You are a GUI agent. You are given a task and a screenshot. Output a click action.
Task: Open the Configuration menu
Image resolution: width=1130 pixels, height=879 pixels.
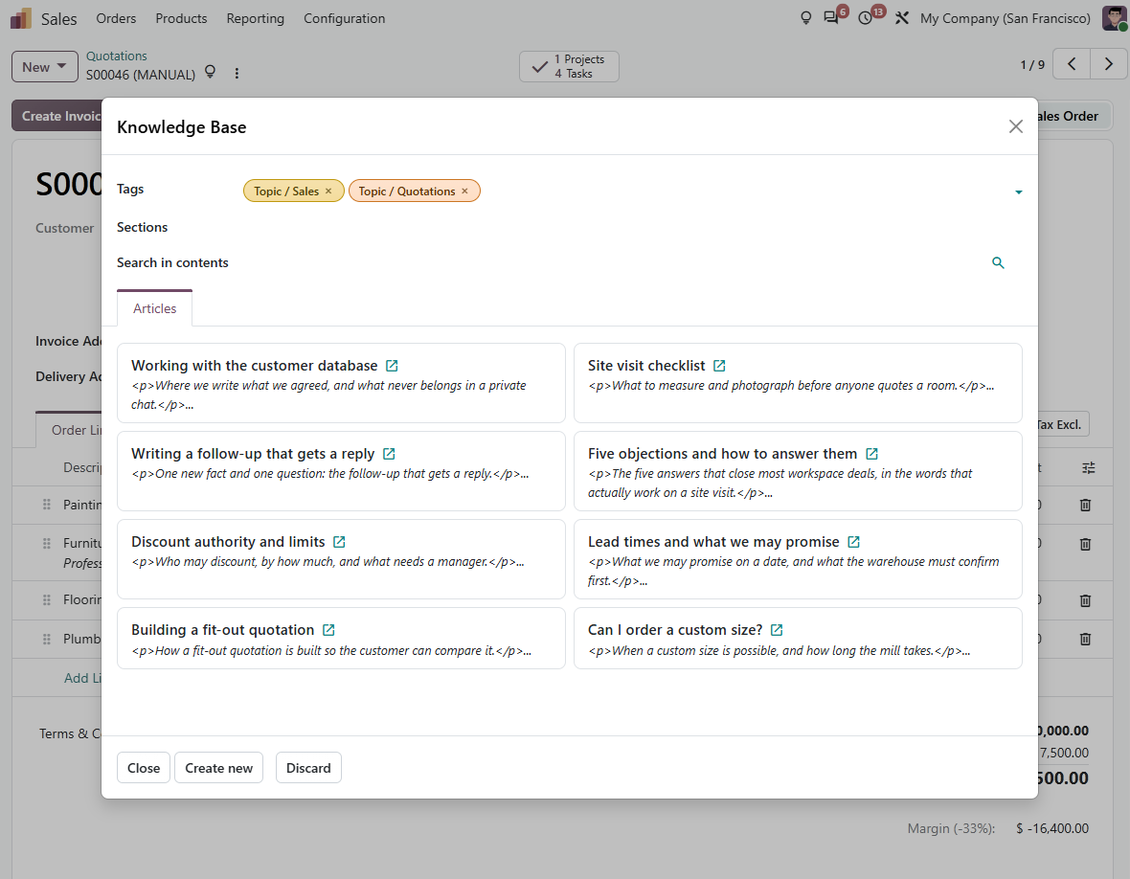click(344, 18)
